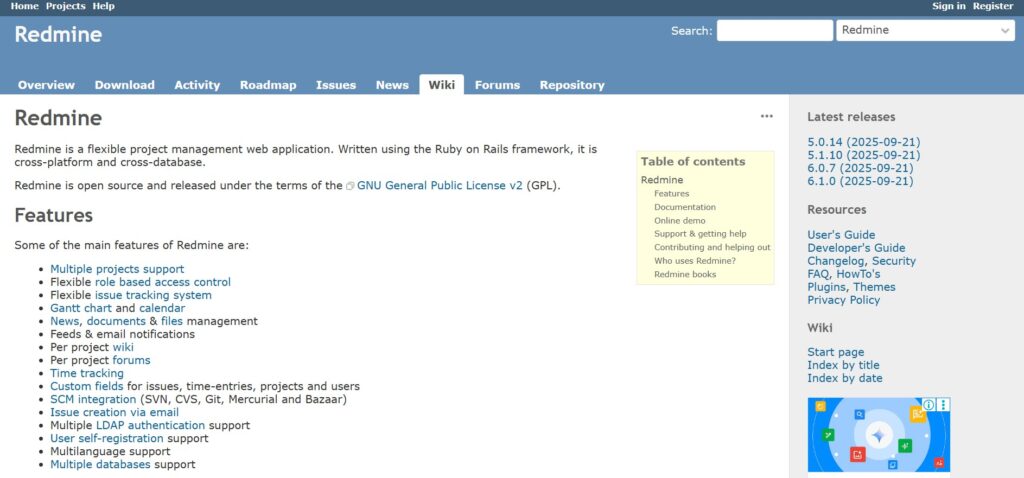Open the Privacy Policy link
Image resolution: width=1024 pixels, height=478 pixels.
pyautogui.click(x=844, y=300)
